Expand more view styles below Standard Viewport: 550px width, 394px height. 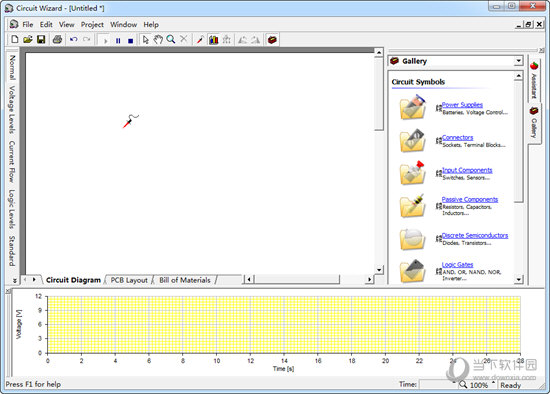coord(14,280)
